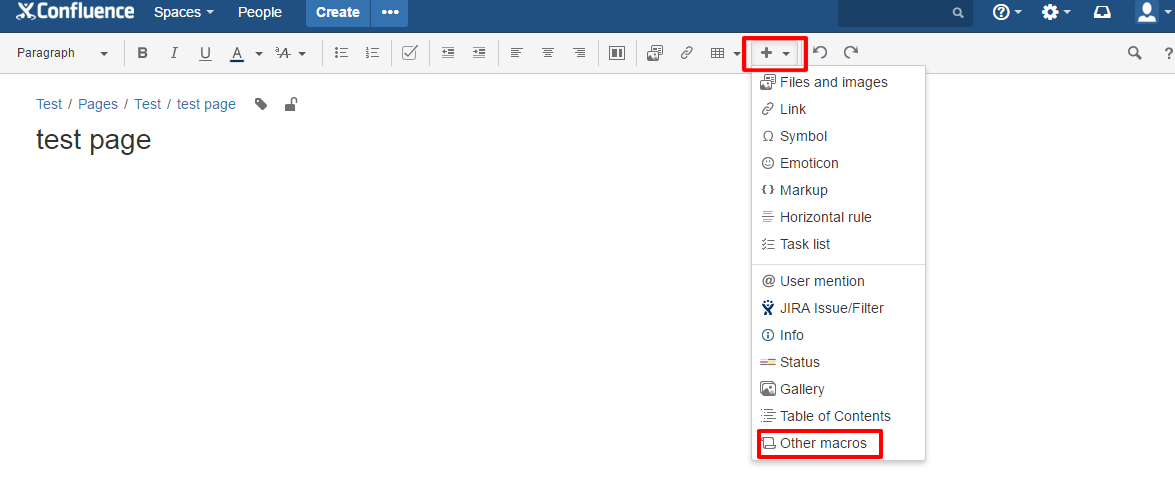This screenshot has width=1175, height=483.
Task: Click the insert link toolbar icon
Action: click(686, 53)
